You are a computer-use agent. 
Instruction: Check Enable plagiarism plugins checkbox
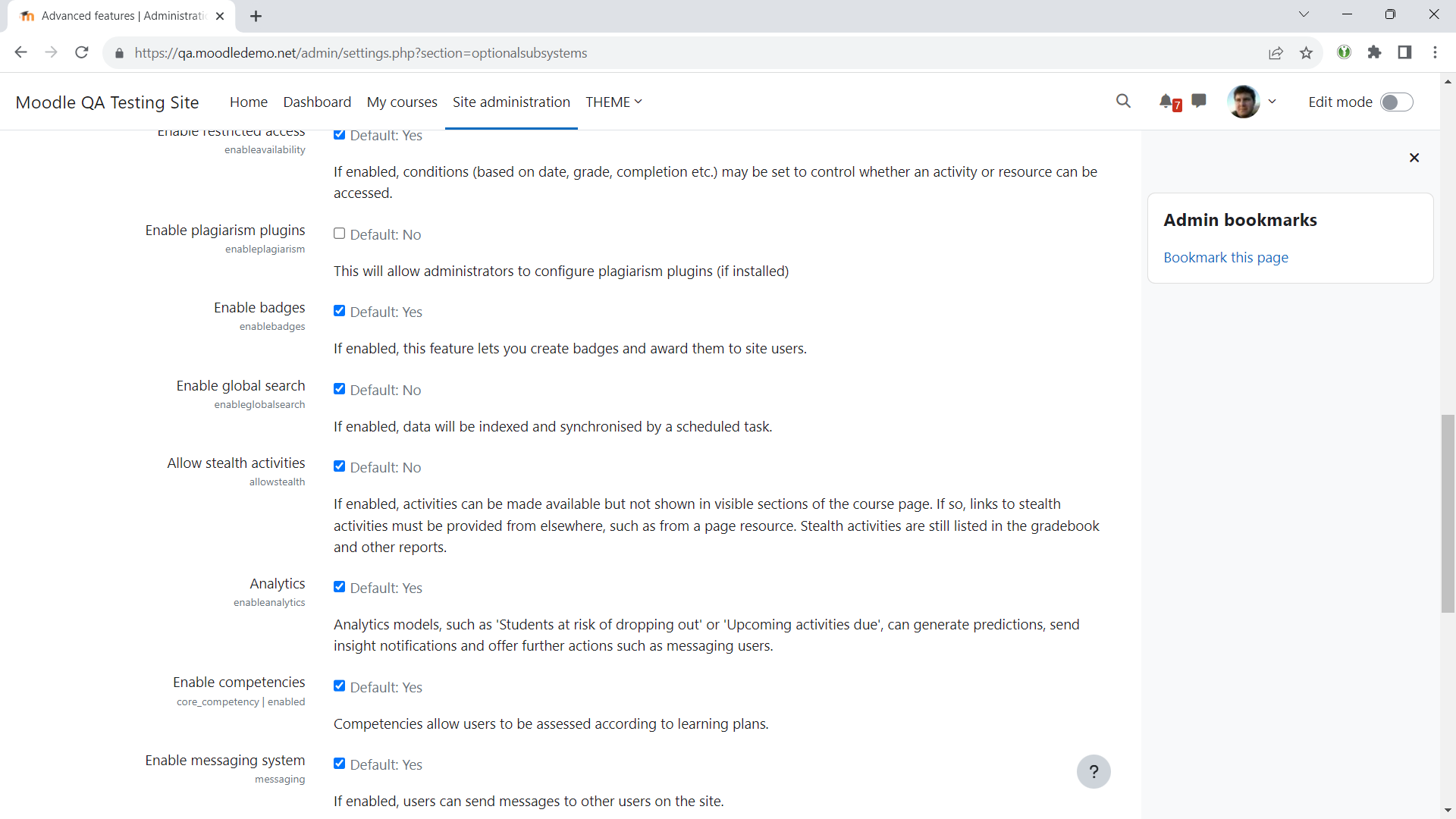339,234
